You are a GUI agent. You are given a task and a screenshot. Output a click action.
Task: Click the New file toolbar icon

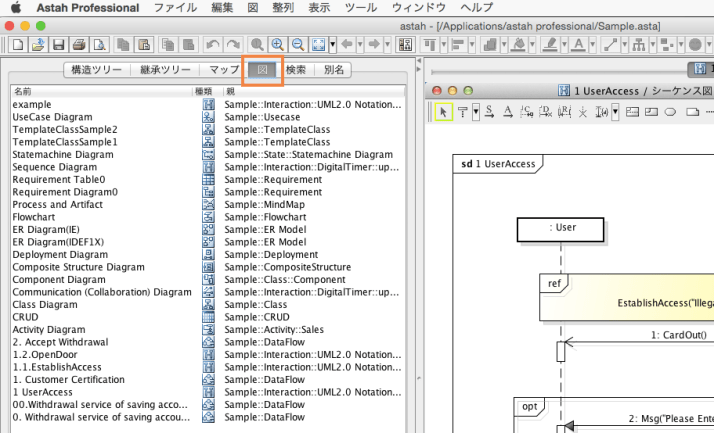point(17,45)
